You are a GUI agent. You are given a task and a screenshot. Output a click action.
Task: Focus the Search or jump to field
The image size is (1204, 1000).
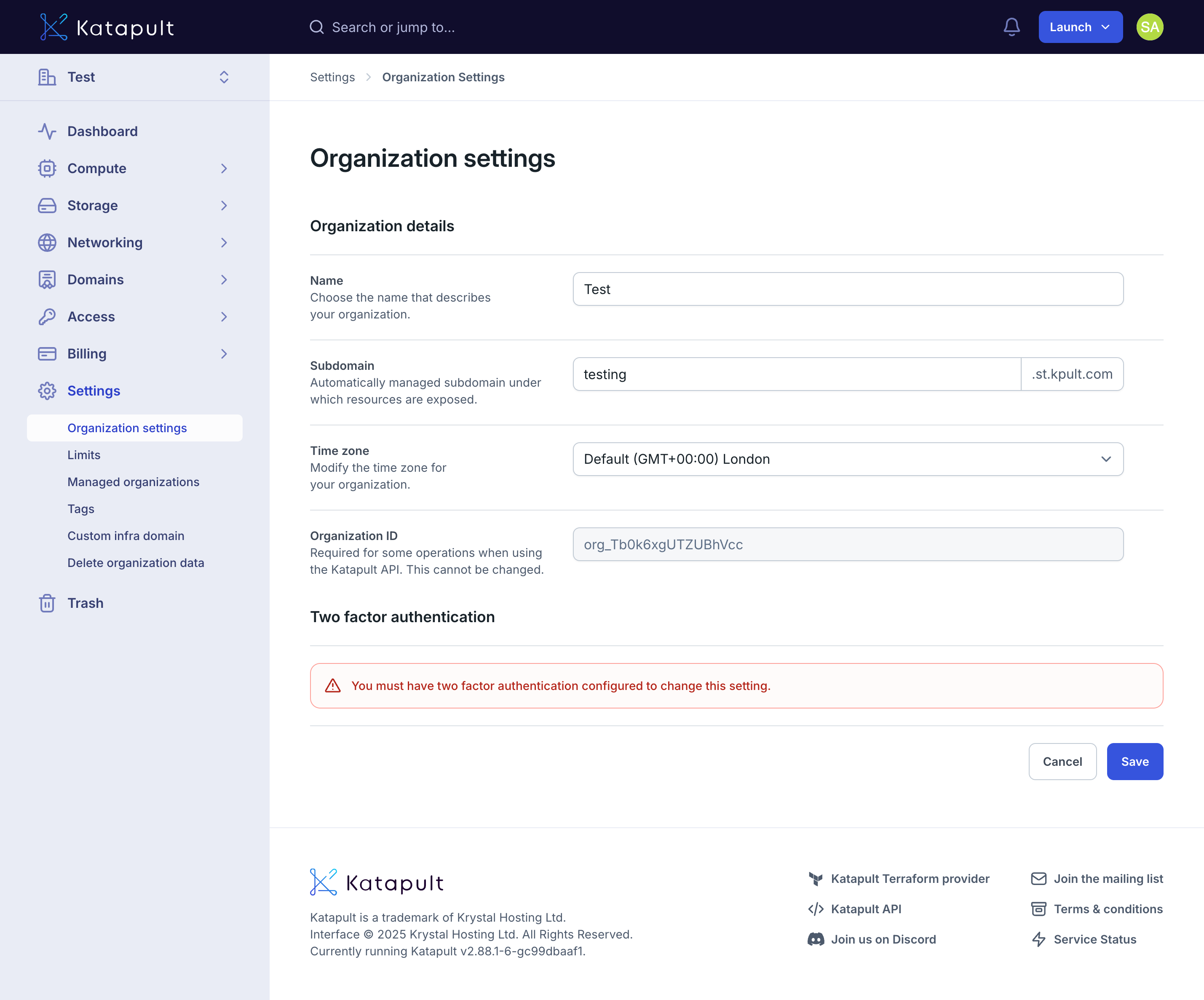tap(393, 27)
